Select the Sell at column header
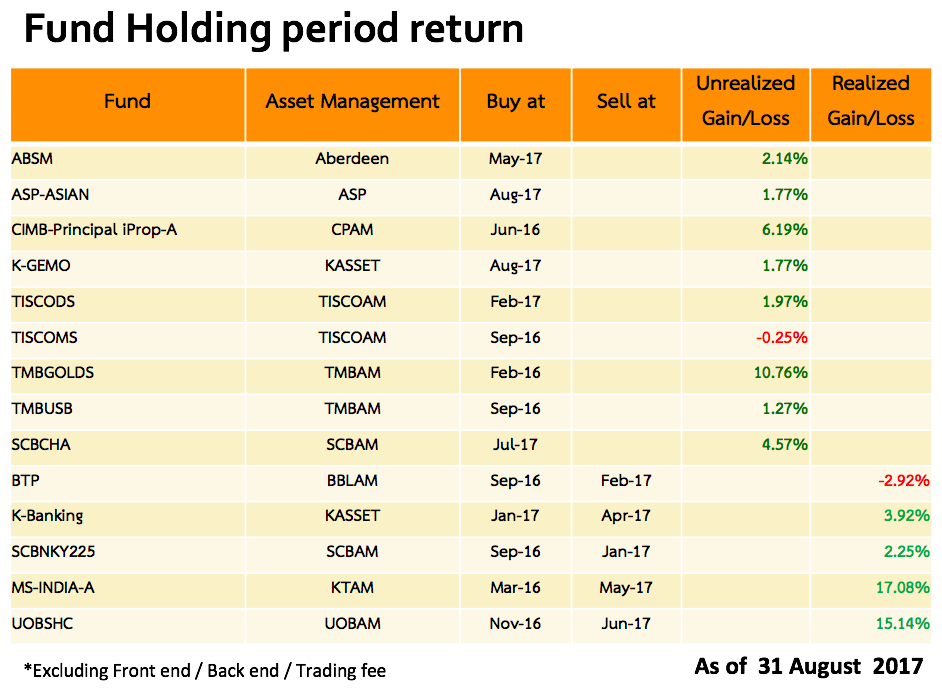This screenshot has height=692, width=942. [626, 101]
